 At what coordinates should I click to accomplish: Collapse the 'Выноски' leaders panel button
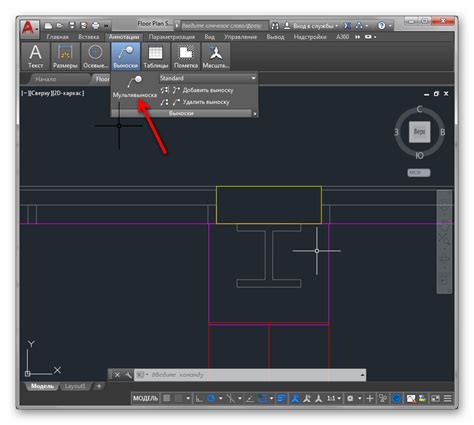pyautogui.click(x=126, y=56)
